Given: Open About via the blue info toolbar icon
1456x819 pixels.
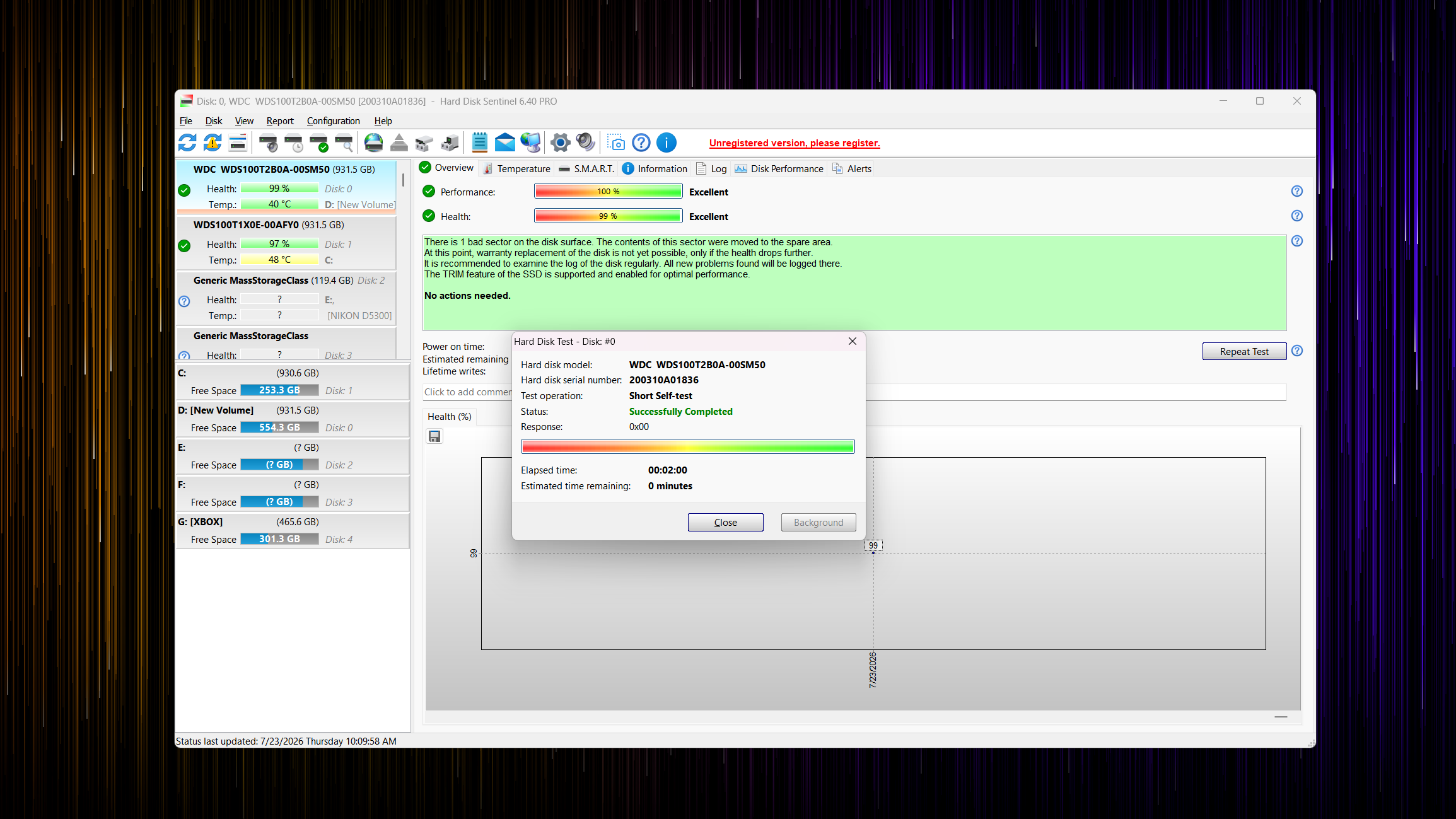Looking at the screenshot, I should click(667, 143).
